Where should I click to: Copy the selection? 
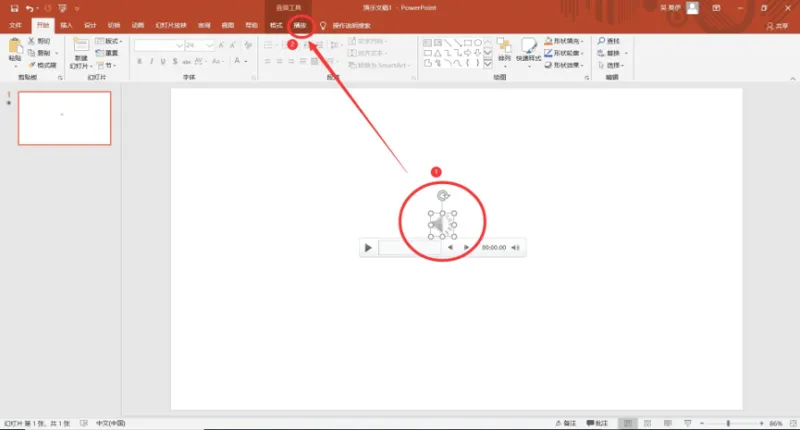39,53
